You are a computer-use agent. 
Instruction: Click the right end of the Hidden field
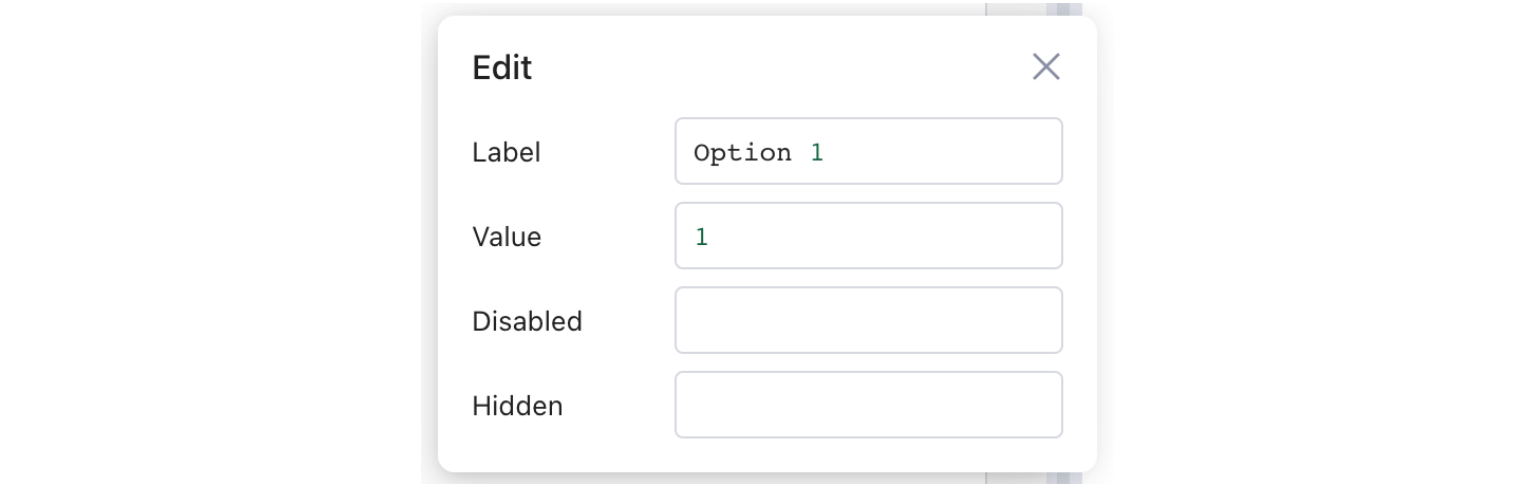(x=1040, y=405)
